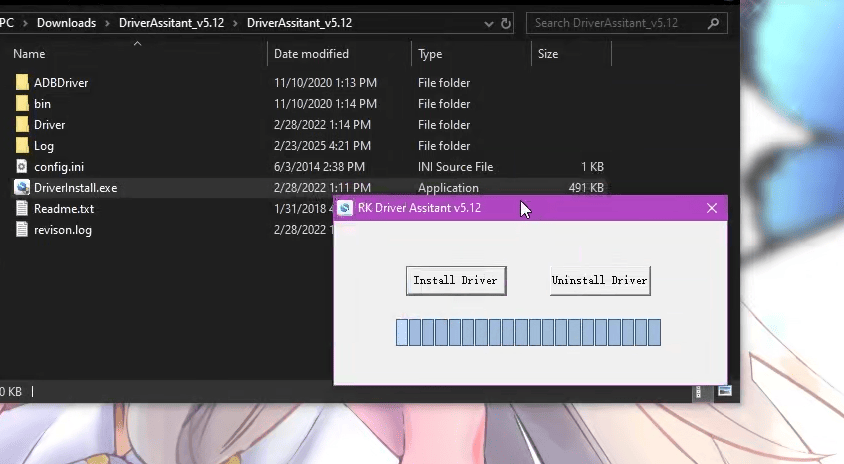Click the Driver folder icon
This screenshot has height=464, width=844.
22,125
